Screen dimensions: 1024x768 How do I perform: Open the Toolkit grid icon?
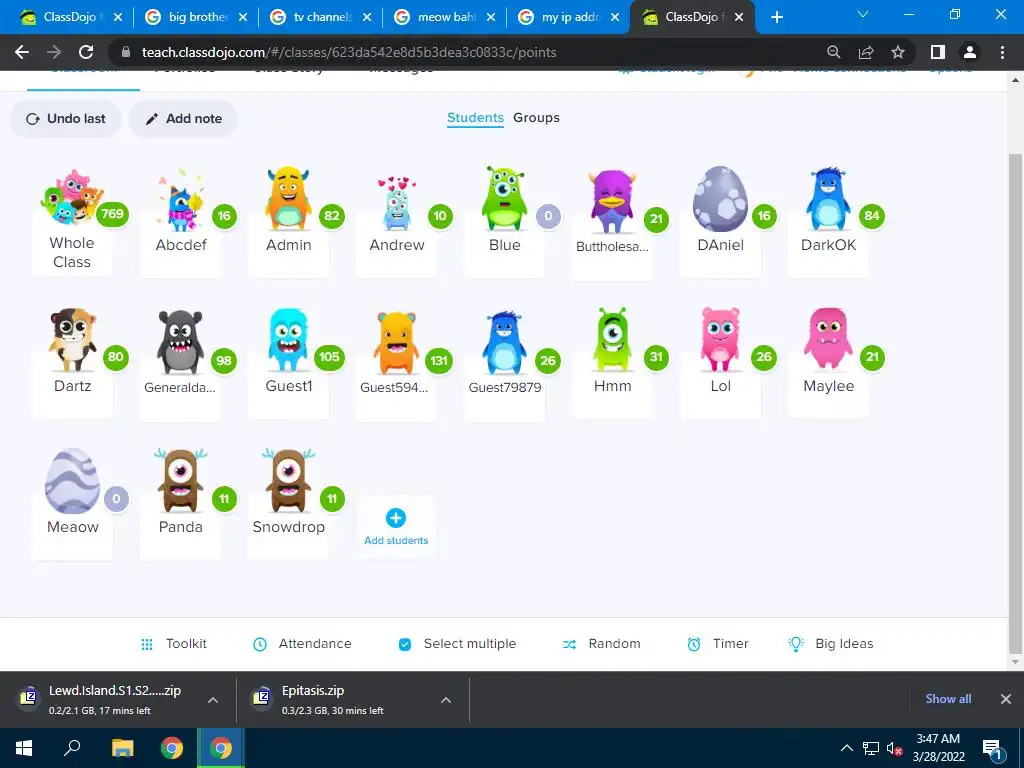(147, 645)
